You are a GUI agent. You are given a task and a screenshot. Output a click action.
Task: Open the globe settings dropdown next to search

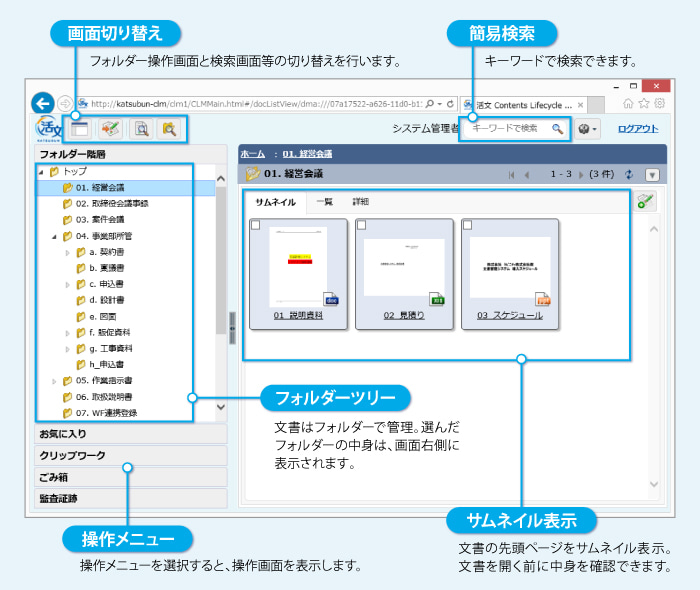588,129
